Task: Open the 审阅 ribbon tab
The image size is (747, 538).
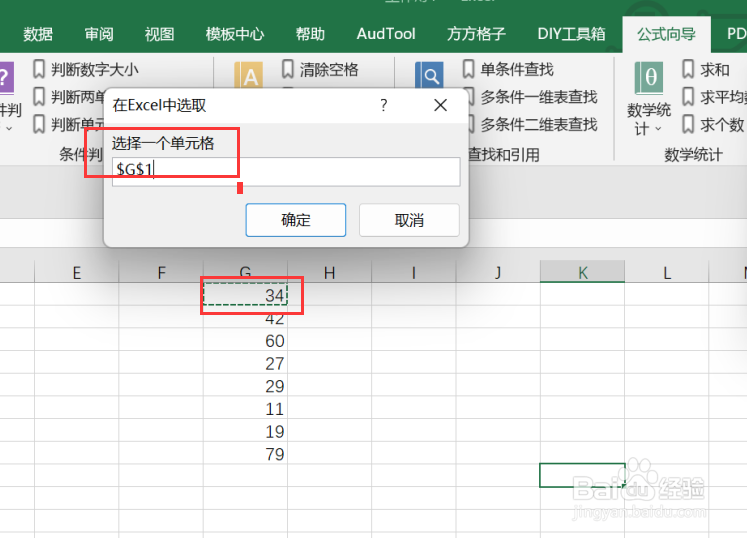Action: (x=99, y=34)
